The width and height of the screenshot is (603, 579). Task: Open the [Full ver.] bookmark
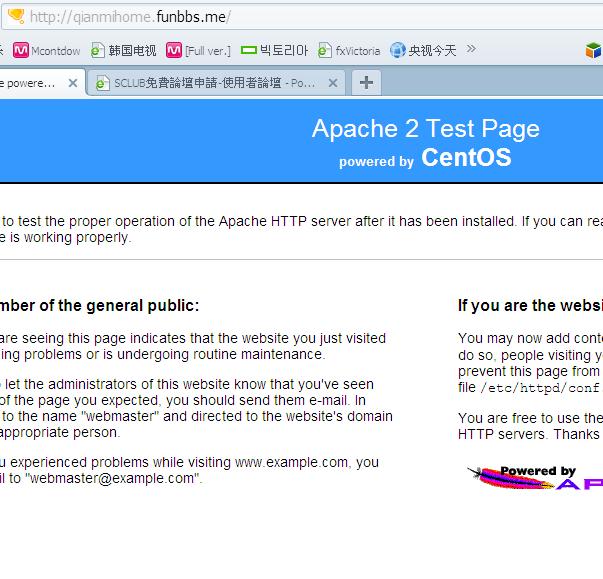[x=198, y=50]
